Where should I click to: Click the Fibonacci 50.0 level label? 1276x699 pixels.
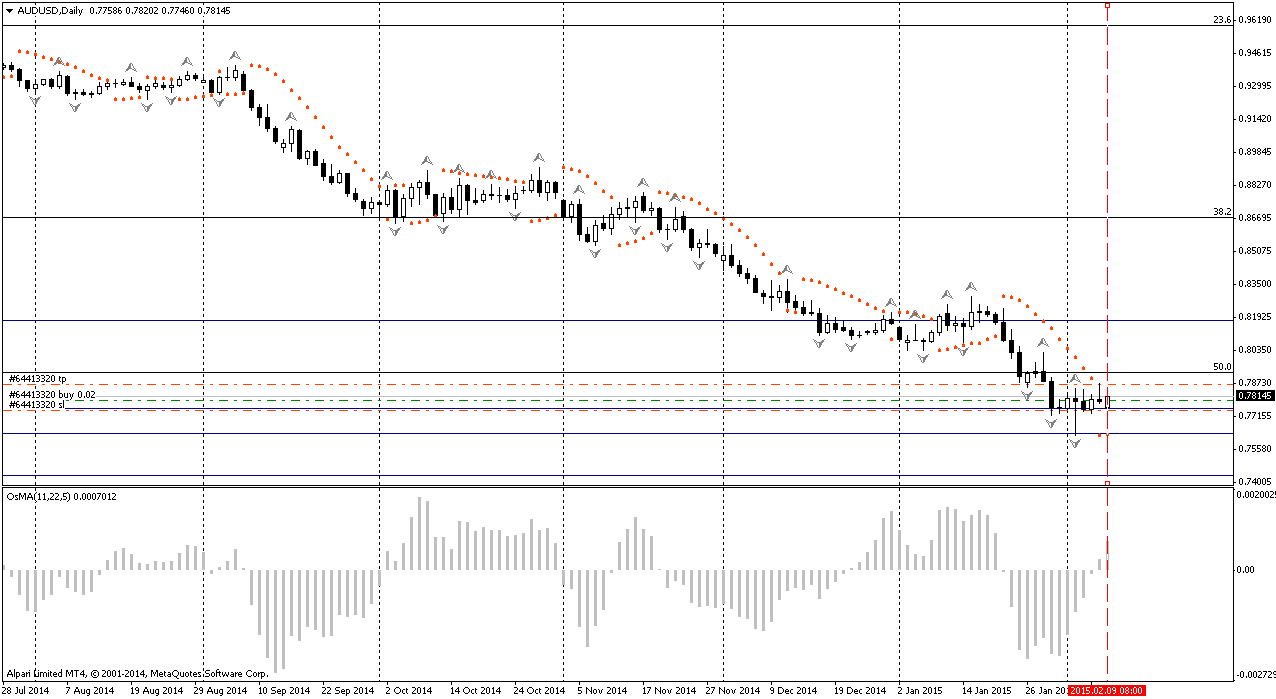coord(1221,367)
